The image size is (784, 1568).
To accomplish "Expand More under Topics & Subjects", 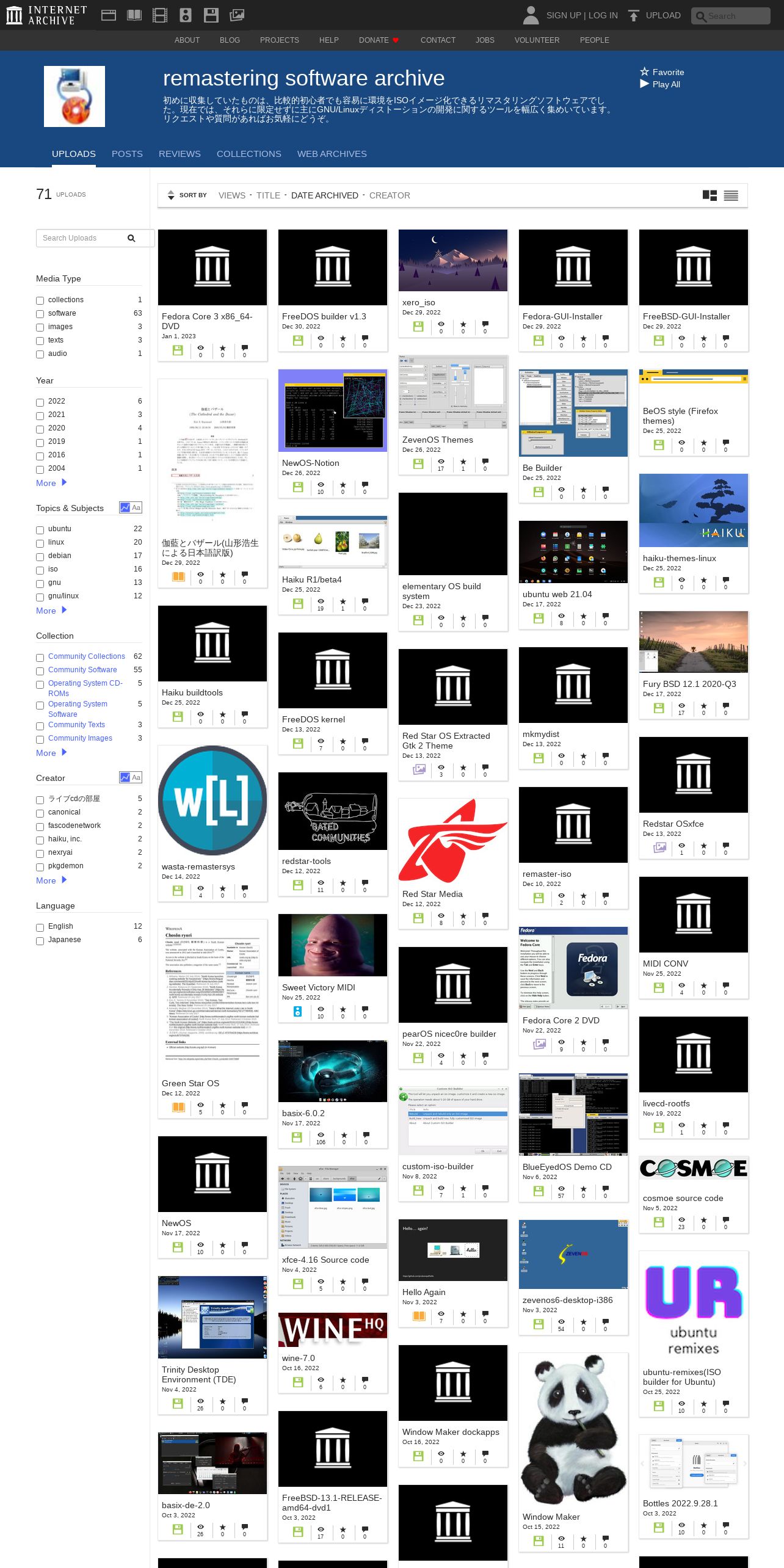I will [51, 611].
